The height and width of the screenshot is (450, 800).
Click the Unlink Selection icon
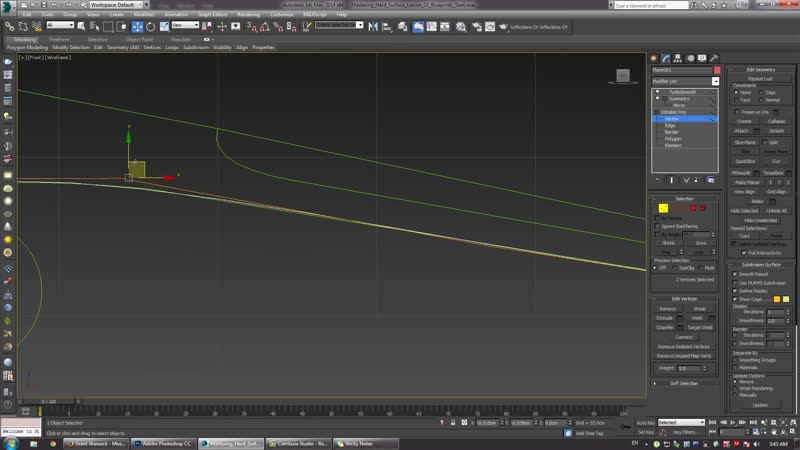[23, 27]
